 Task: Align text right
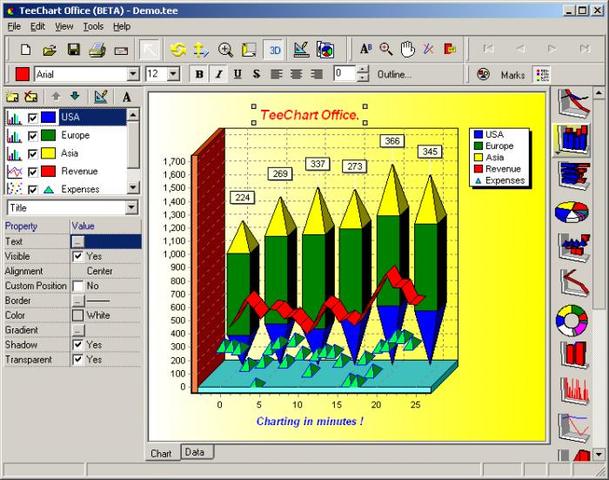(317, 74)
